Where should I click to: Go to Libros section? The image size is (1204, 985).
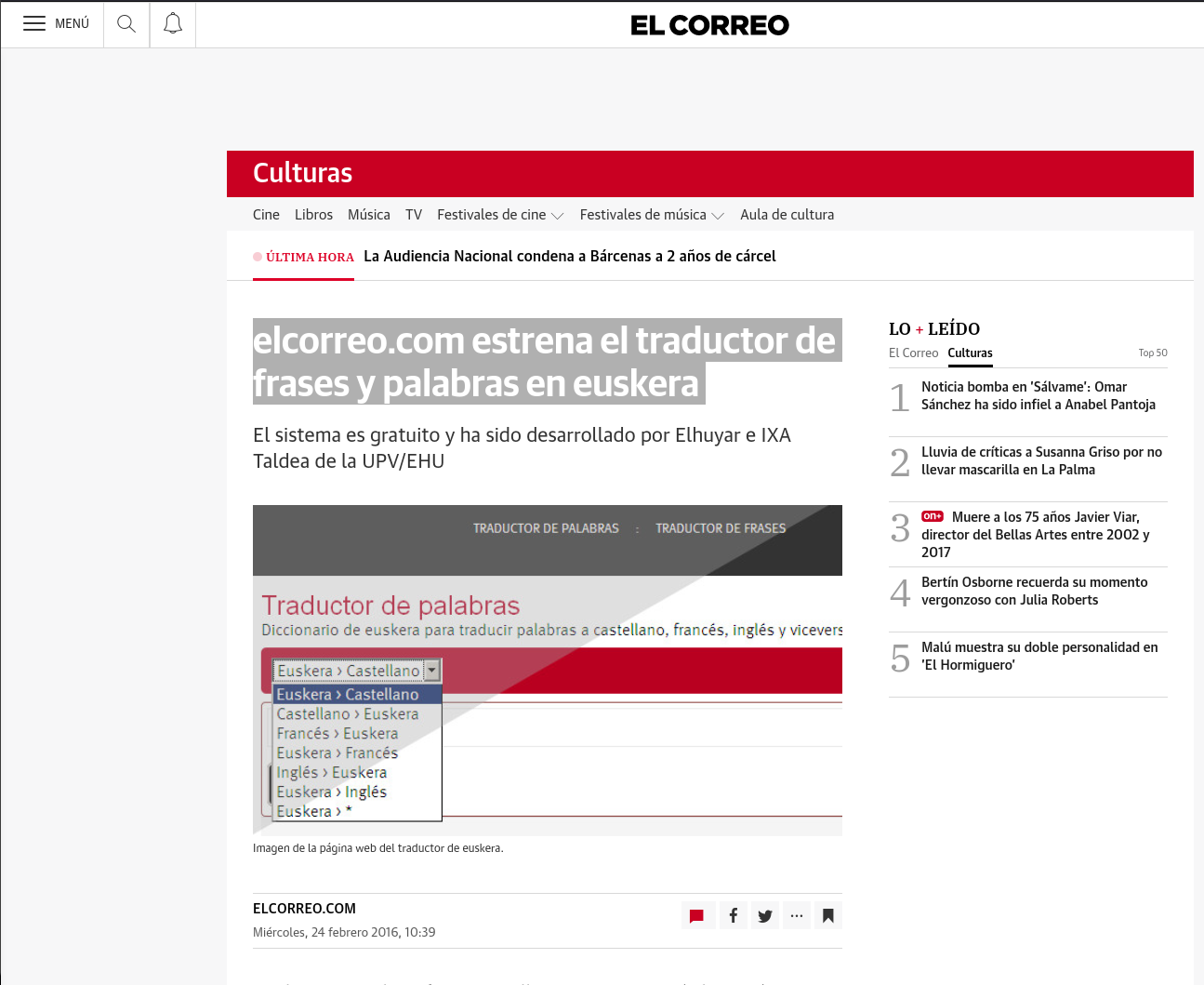pos(313,215)
